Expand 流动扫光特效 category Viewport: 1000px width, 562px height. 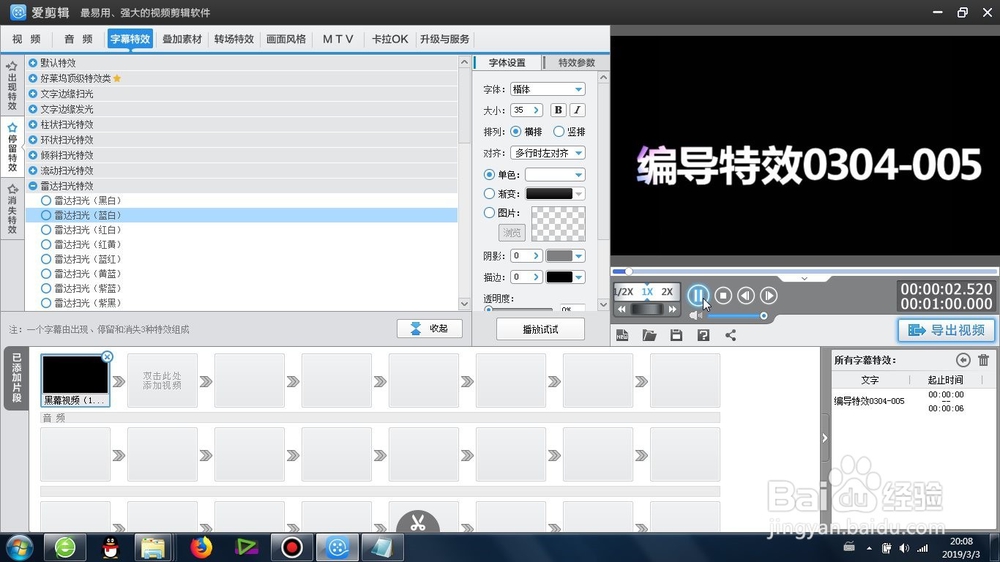pyautogui.click(x=33, y=170)
